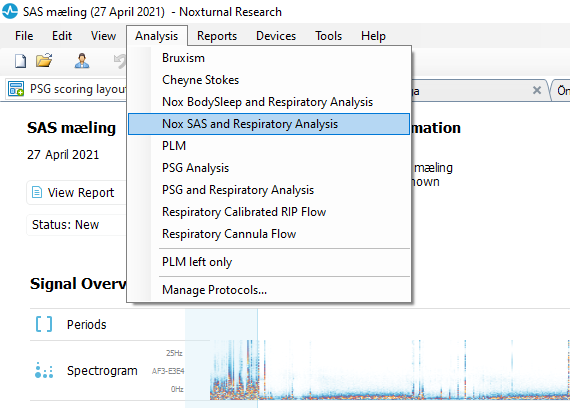The height and width of the screenshot is (408, 570).
Task: Click the Periods row label
Action: (87, 324)
